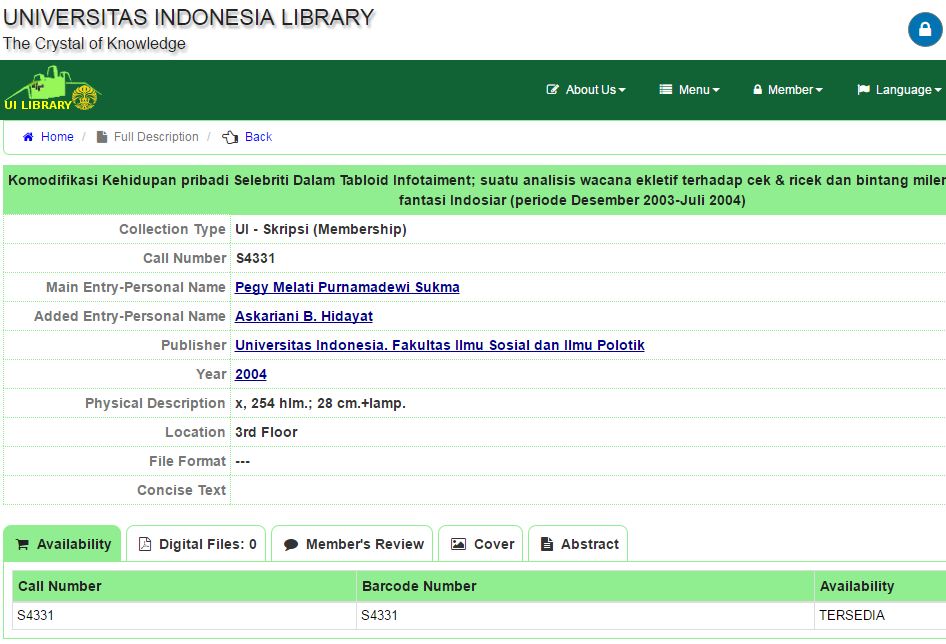Viewport: 946px width, 644px height.
Task: Expand the Member dropdown
Action: [788, 90]
